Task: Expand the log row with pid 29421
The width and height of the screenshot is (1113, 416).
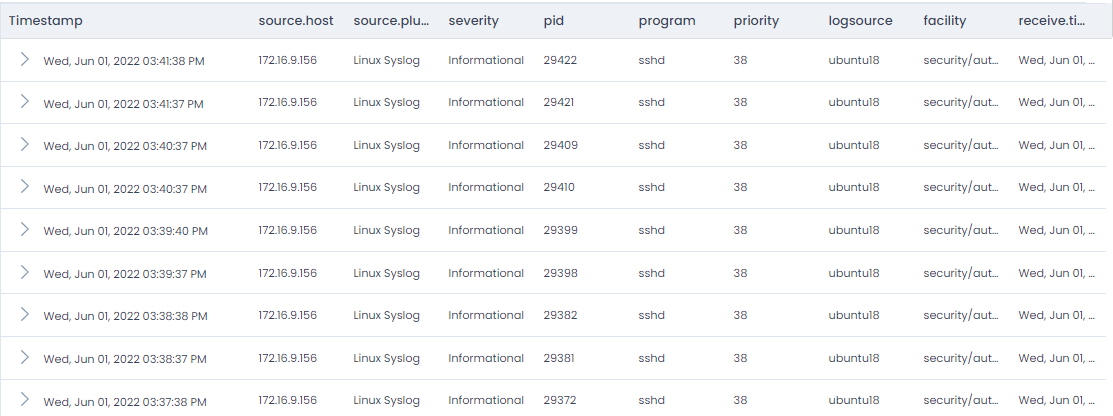Action: tap(25, 102)
